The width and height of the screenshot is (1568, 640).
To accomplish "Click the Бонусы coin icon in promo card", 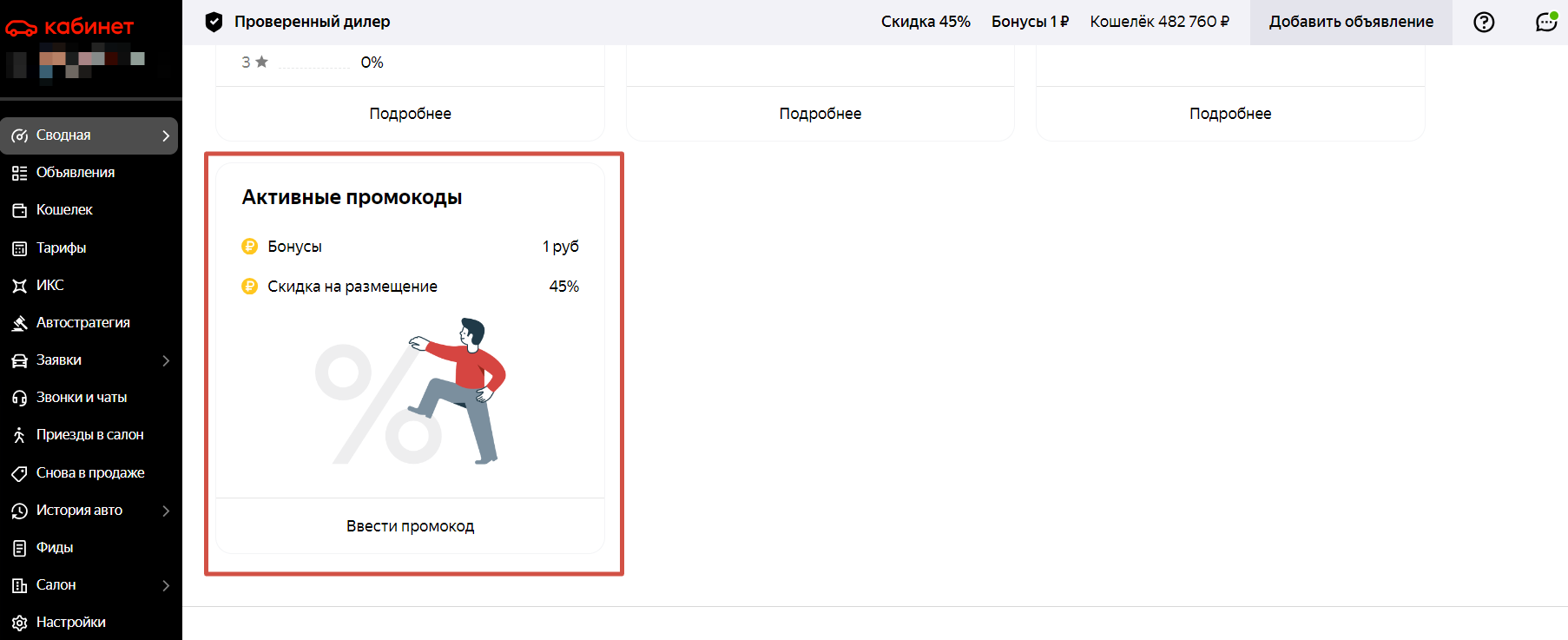I will pyautogui.click(x=250, y=247).
